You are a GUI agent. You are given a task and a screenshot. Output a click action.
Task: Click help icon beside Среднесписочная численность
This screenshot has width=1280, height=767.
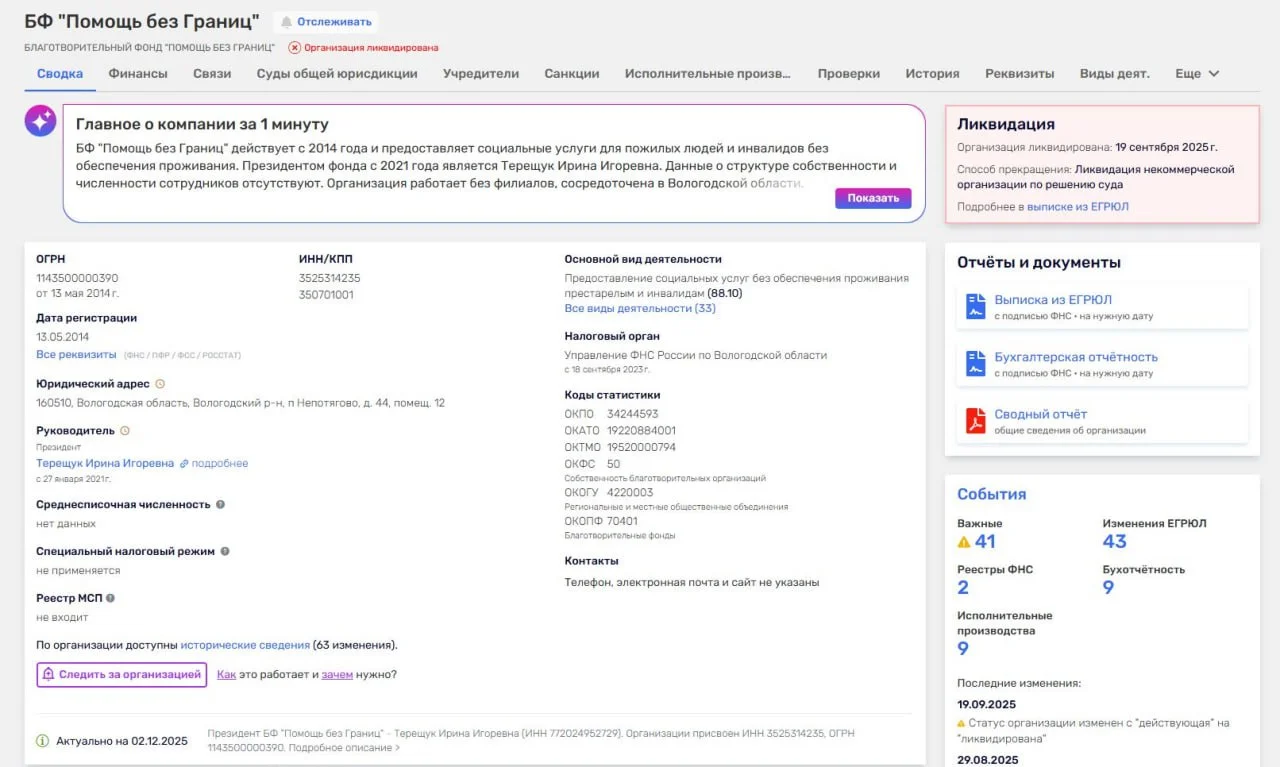pos(220,505)
